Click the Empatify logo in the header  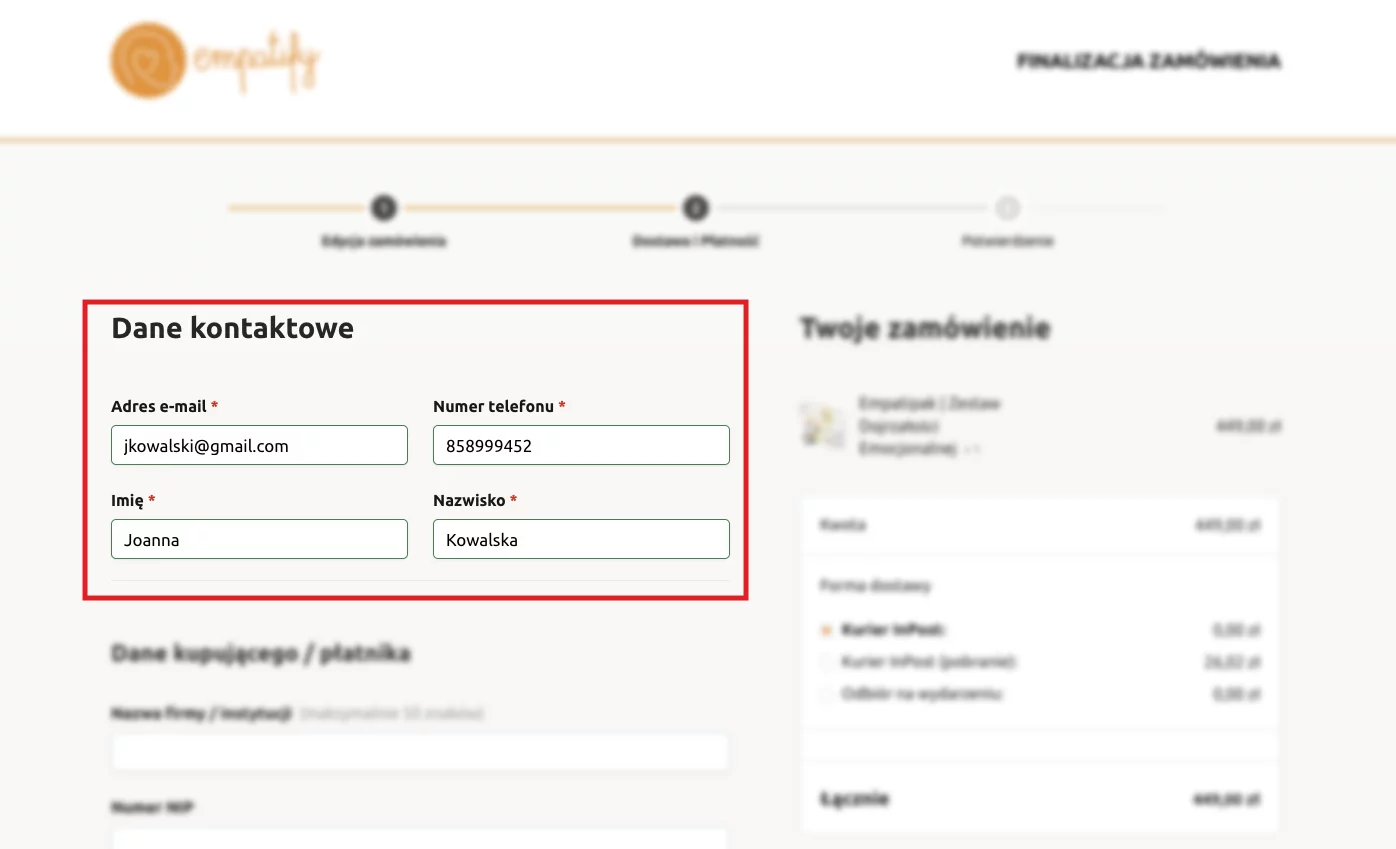[x=214, y=61]
